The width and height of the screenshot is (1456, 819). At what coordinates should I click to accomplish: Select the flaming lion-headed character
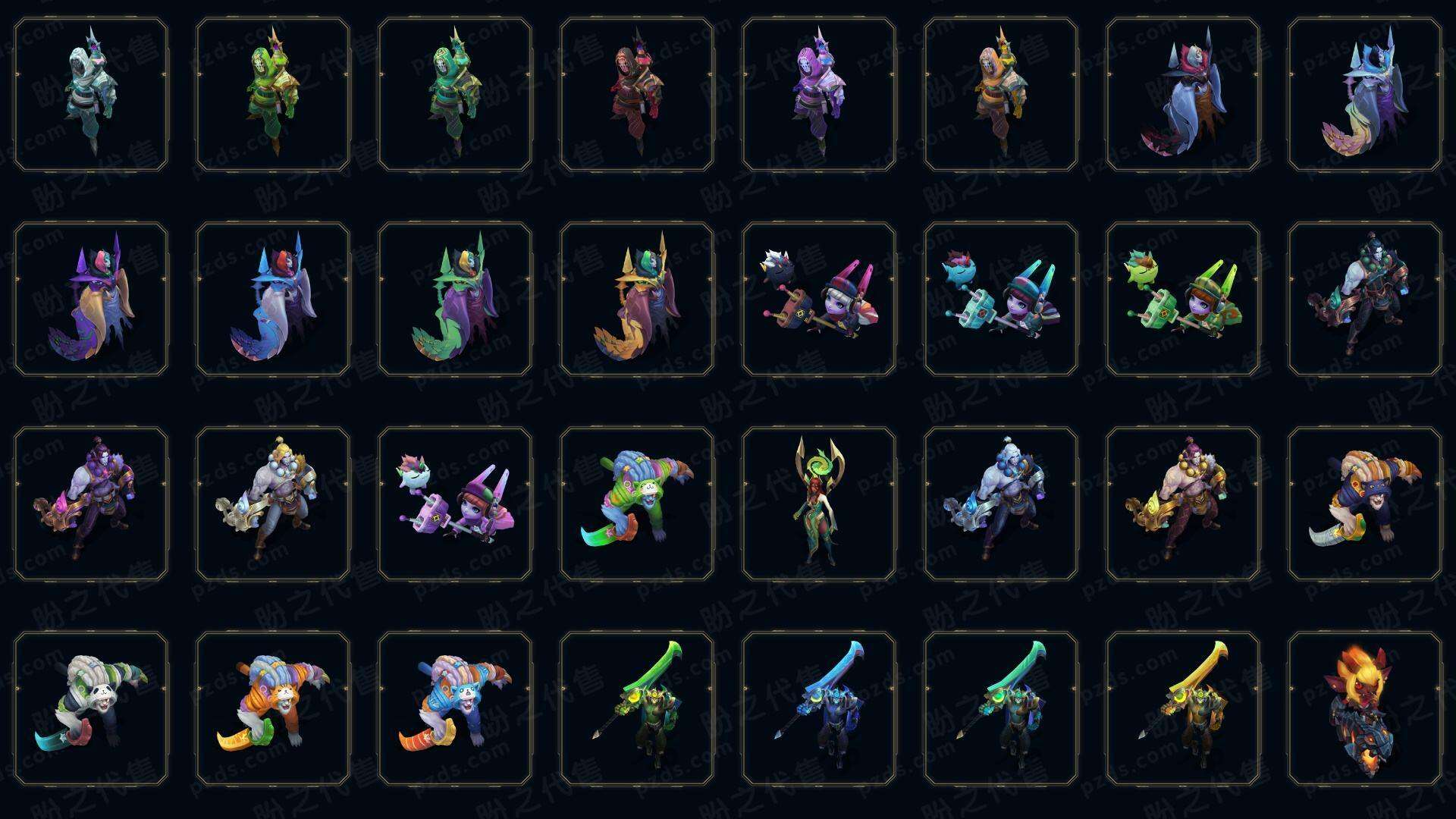(x=1365, y=708)
